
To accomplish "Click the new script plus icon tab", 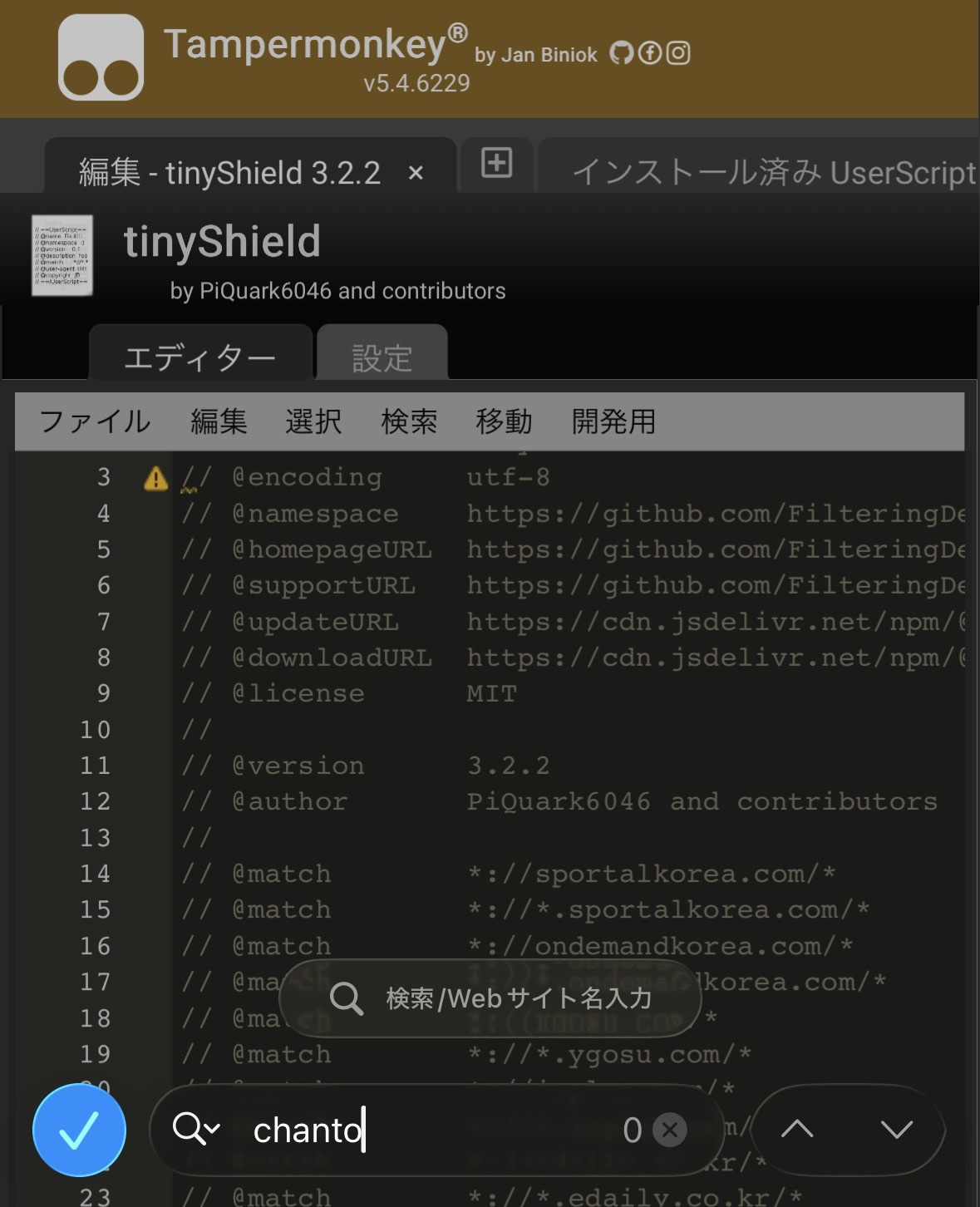I will click(x=496, y=162).
